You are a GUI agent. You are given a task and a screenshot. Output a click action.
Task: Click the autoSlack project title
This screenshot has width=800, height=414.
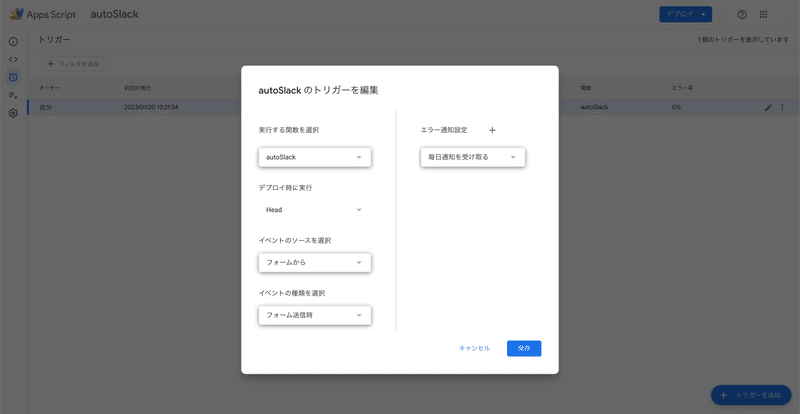[x=114, y=14]
